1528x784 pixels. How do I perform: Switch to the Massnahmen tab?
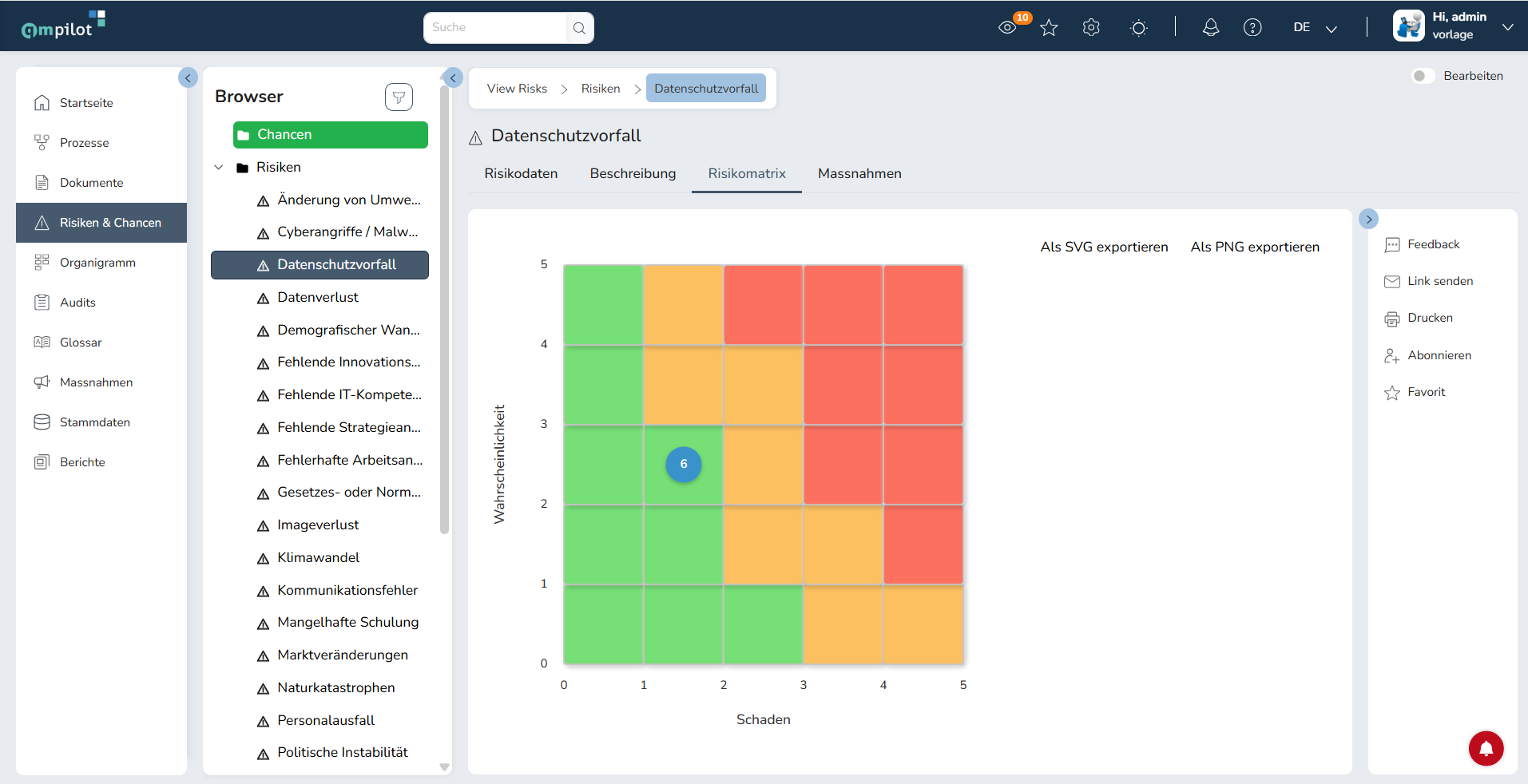coord(859,174)
